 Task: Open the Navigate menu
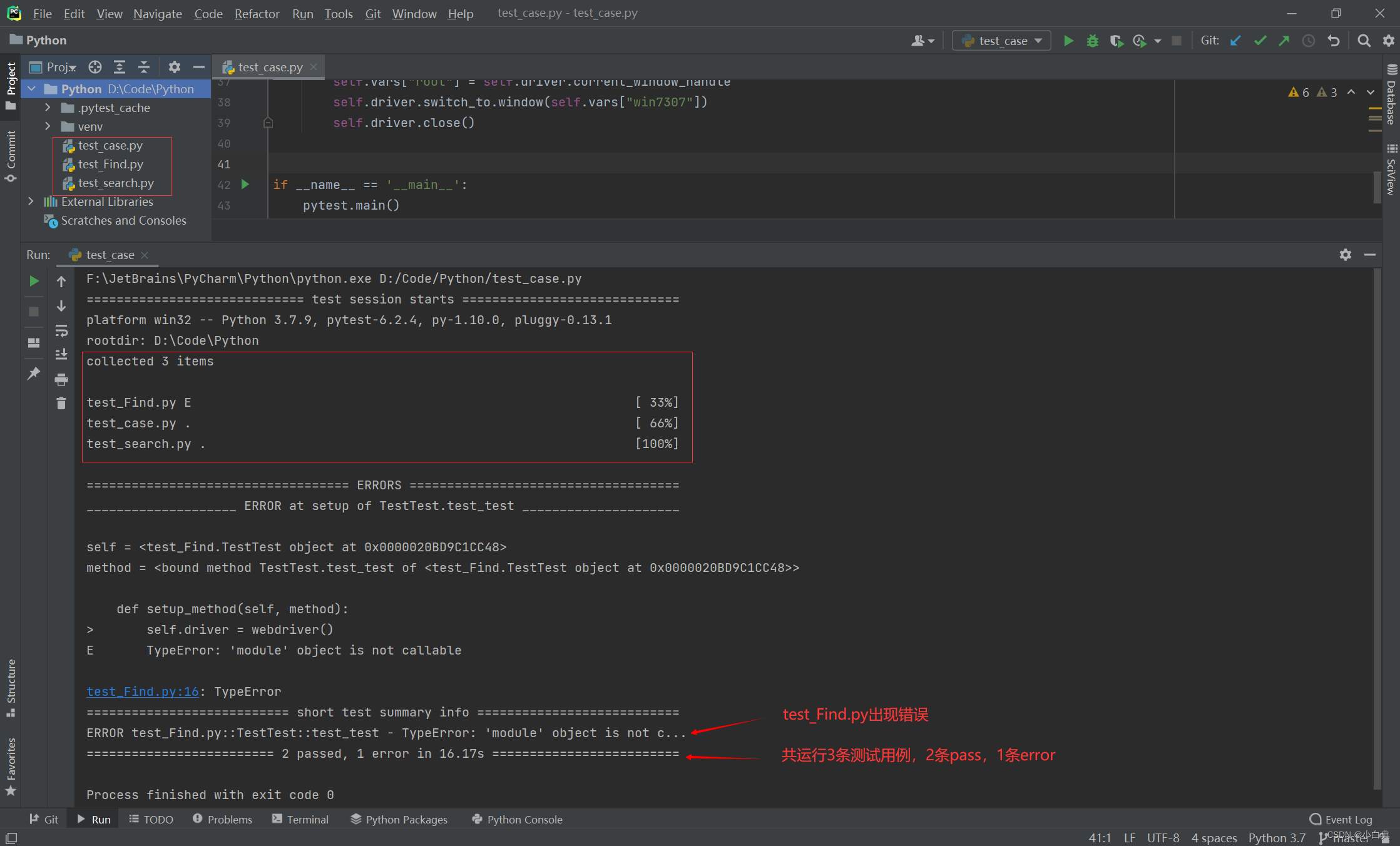coord(158,13)
